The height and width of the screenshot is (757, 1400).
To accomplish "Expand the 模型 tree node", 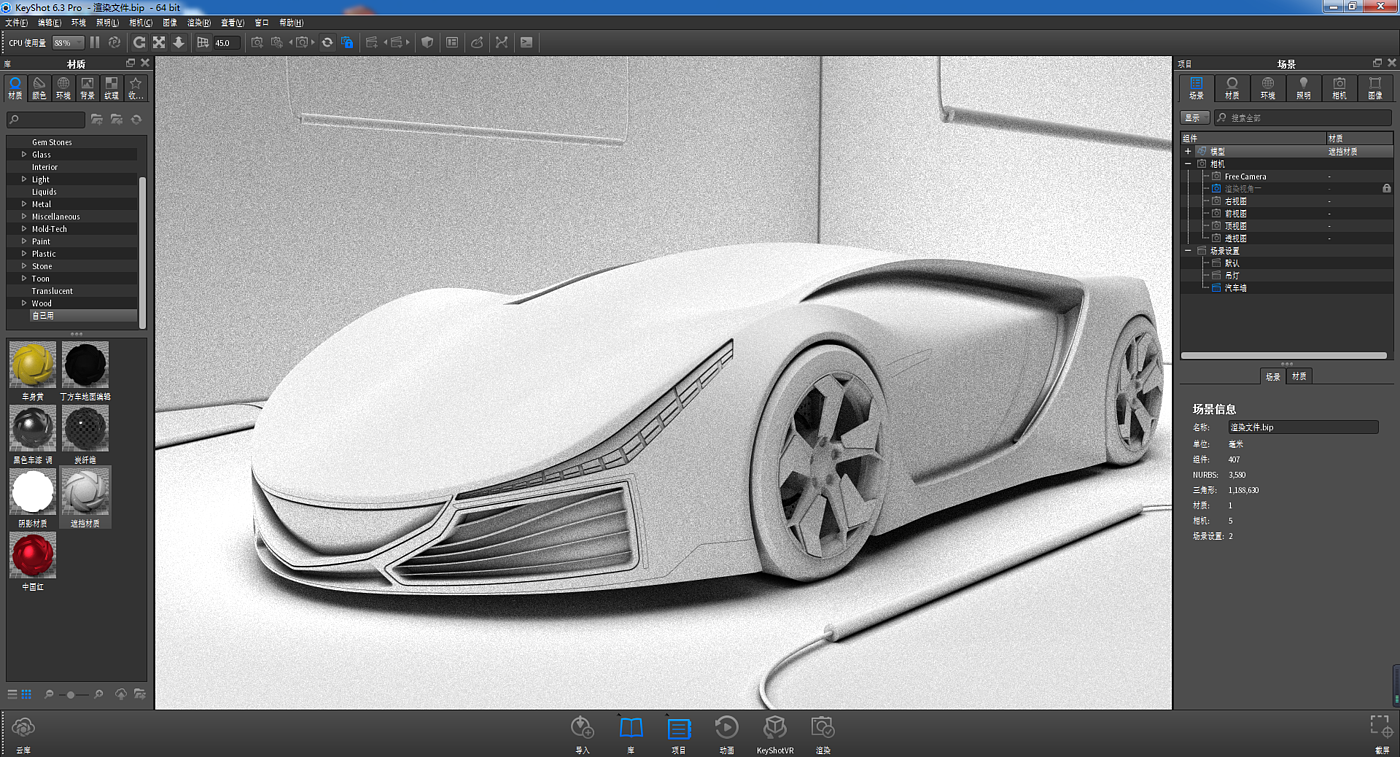I will click(1188, 152).
